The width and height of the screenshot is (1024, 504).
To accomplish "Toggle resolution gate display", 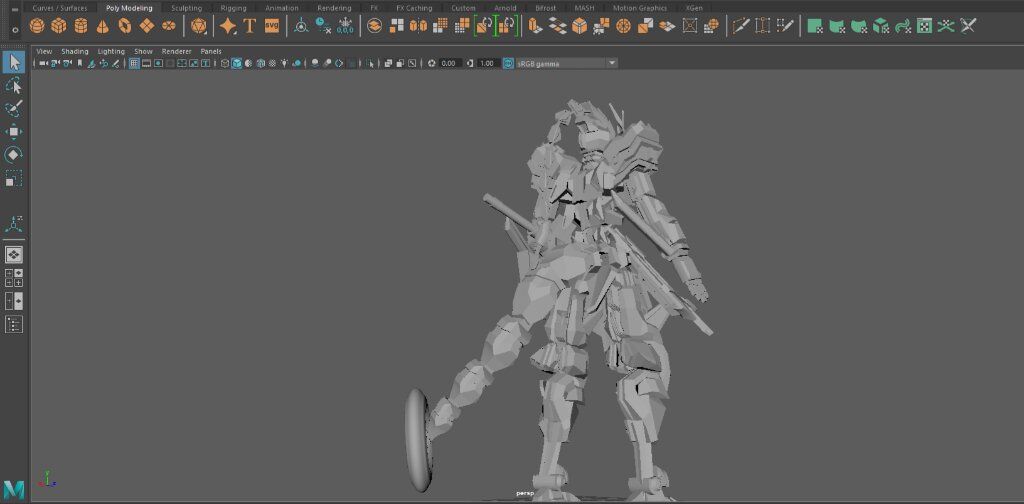I will (158, 63).
